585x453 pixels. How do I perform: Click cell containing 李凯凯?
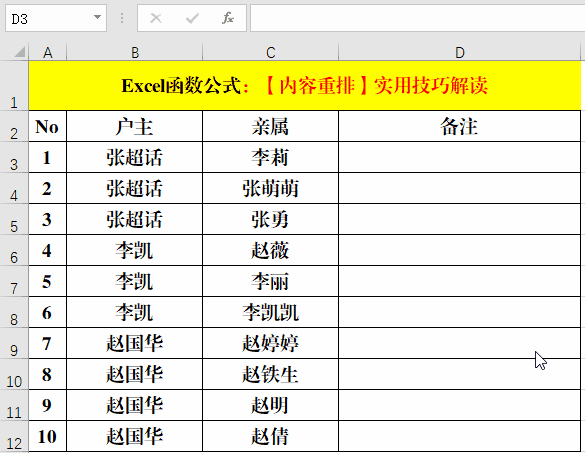(x=270, y=312)
